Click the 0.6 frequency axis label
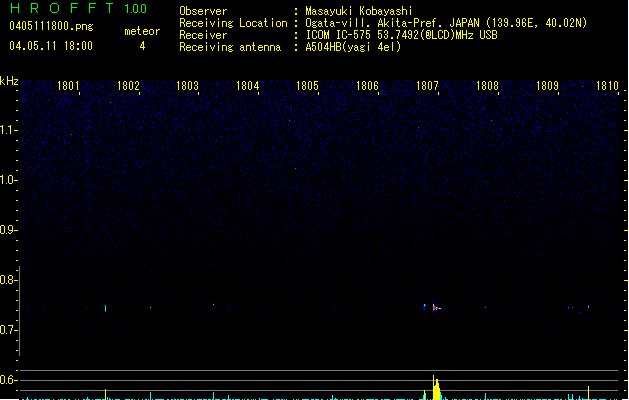Image resolution: width=629 pixels, height=400 pixels. coord(9,380)
